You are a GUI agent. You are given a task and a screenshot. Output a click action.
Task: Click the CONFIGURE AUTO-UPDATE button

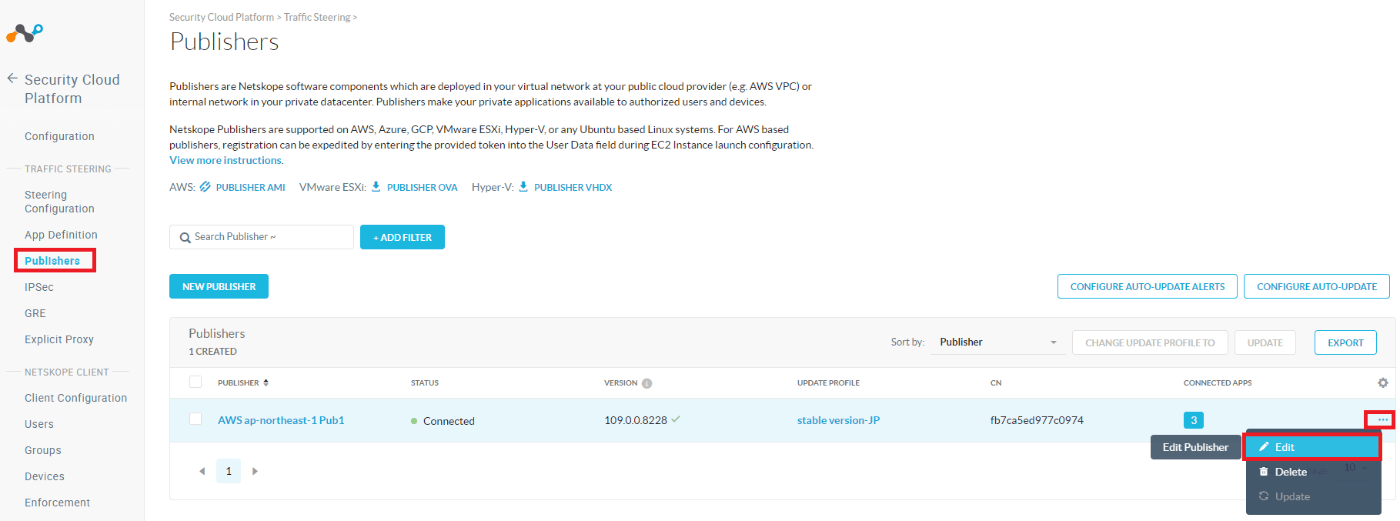pyautogui.click(x=1317, y=286)
